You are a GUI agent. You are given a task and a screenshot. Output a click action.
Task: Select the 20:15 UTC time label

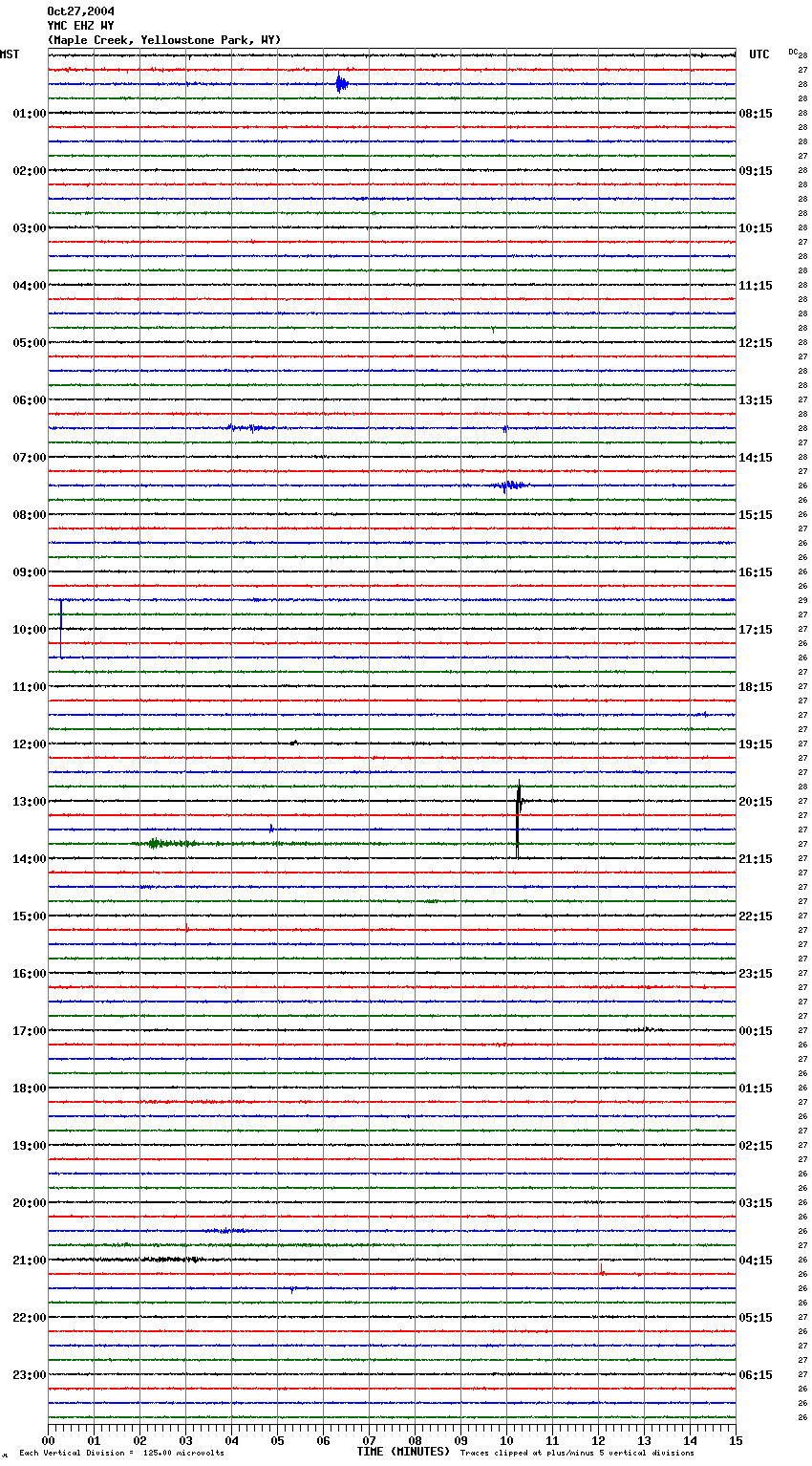tap(756, 802)
